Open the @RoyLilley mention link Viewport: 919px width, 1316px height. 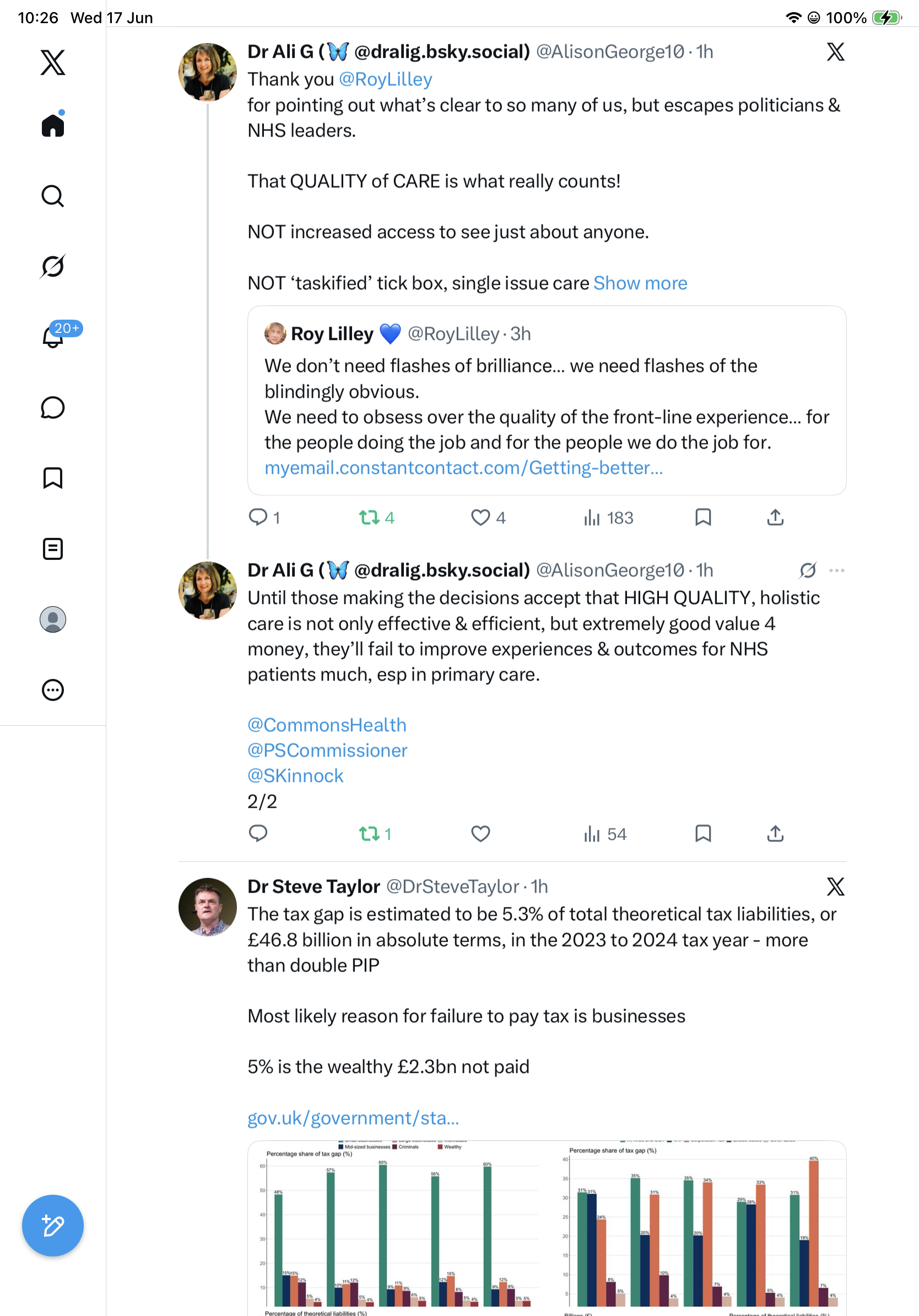point(386,79)
